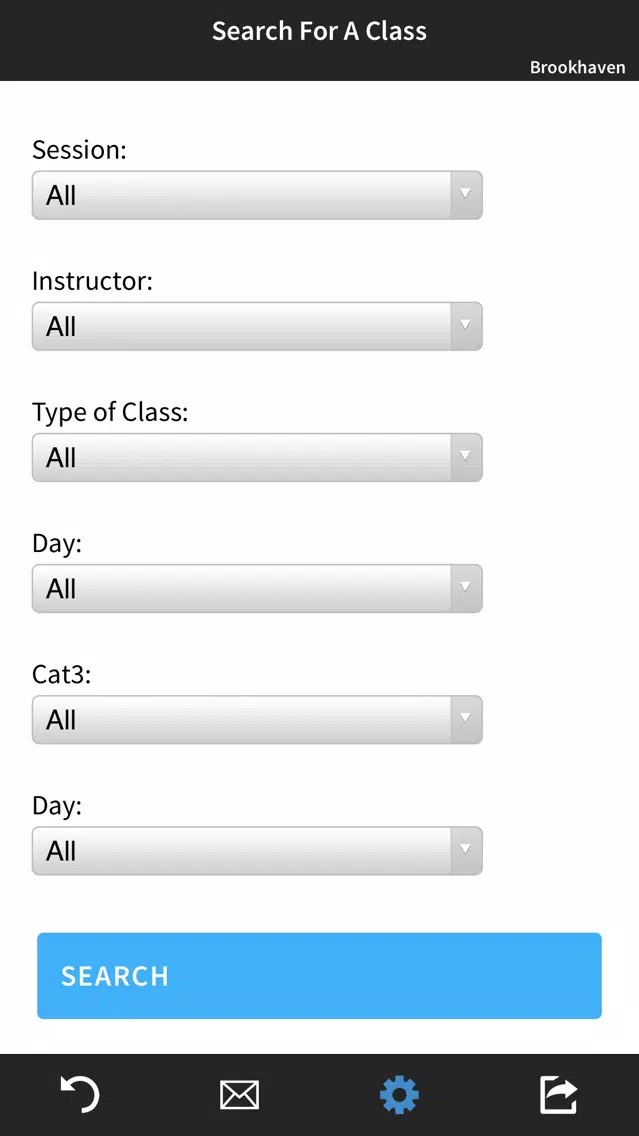Click the arrow on Type of Class dropdown
This screenshot has height=1136, width=639.
point(466,457)
